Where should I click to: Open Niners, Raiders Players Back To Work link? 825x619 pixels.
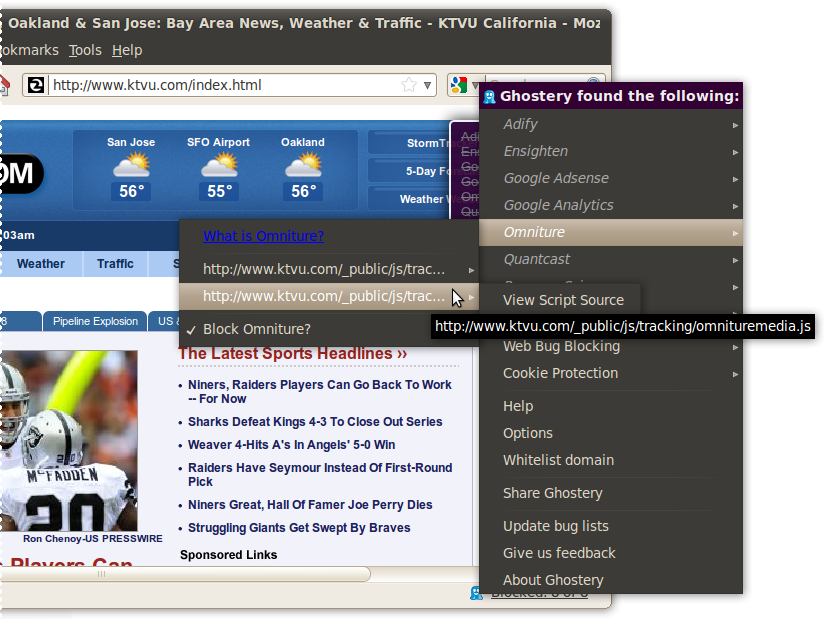point(320,392)
